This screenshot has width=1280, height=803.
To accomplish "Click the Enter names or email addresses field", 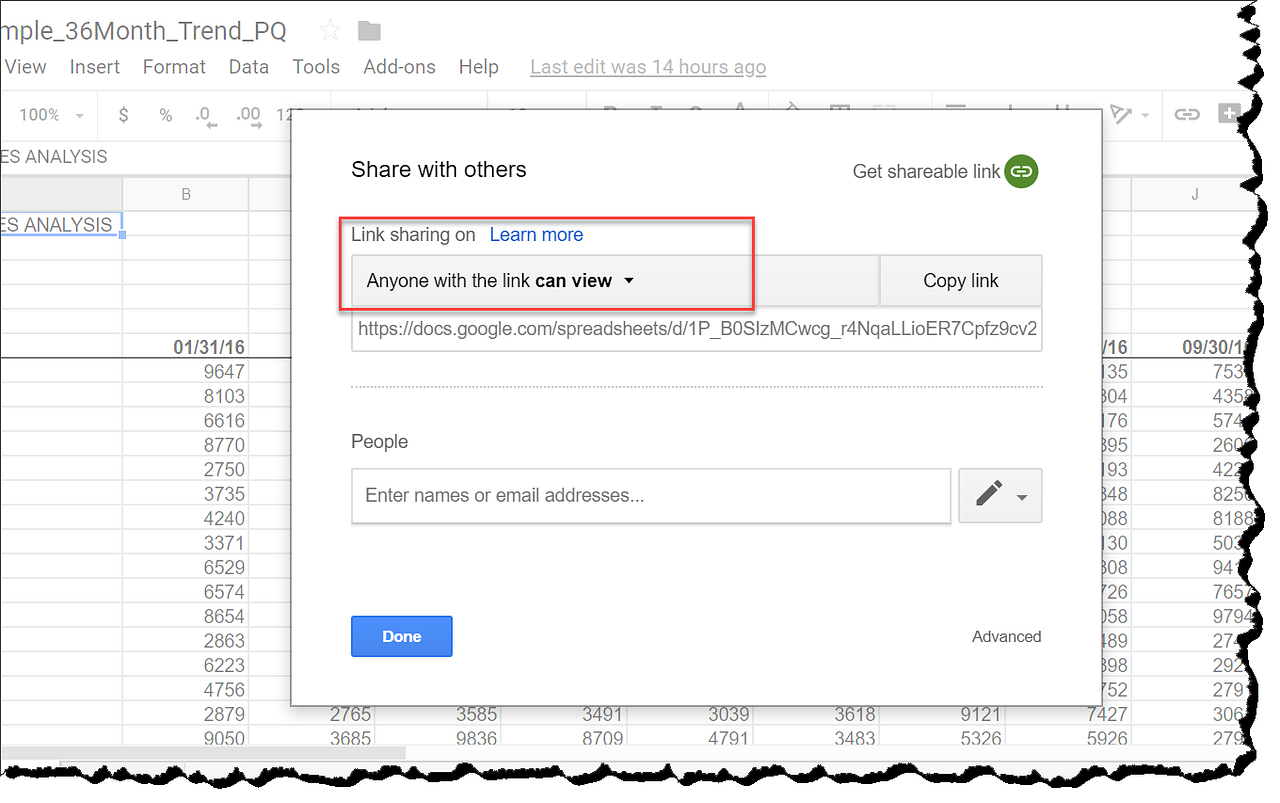I will point(650,495).
